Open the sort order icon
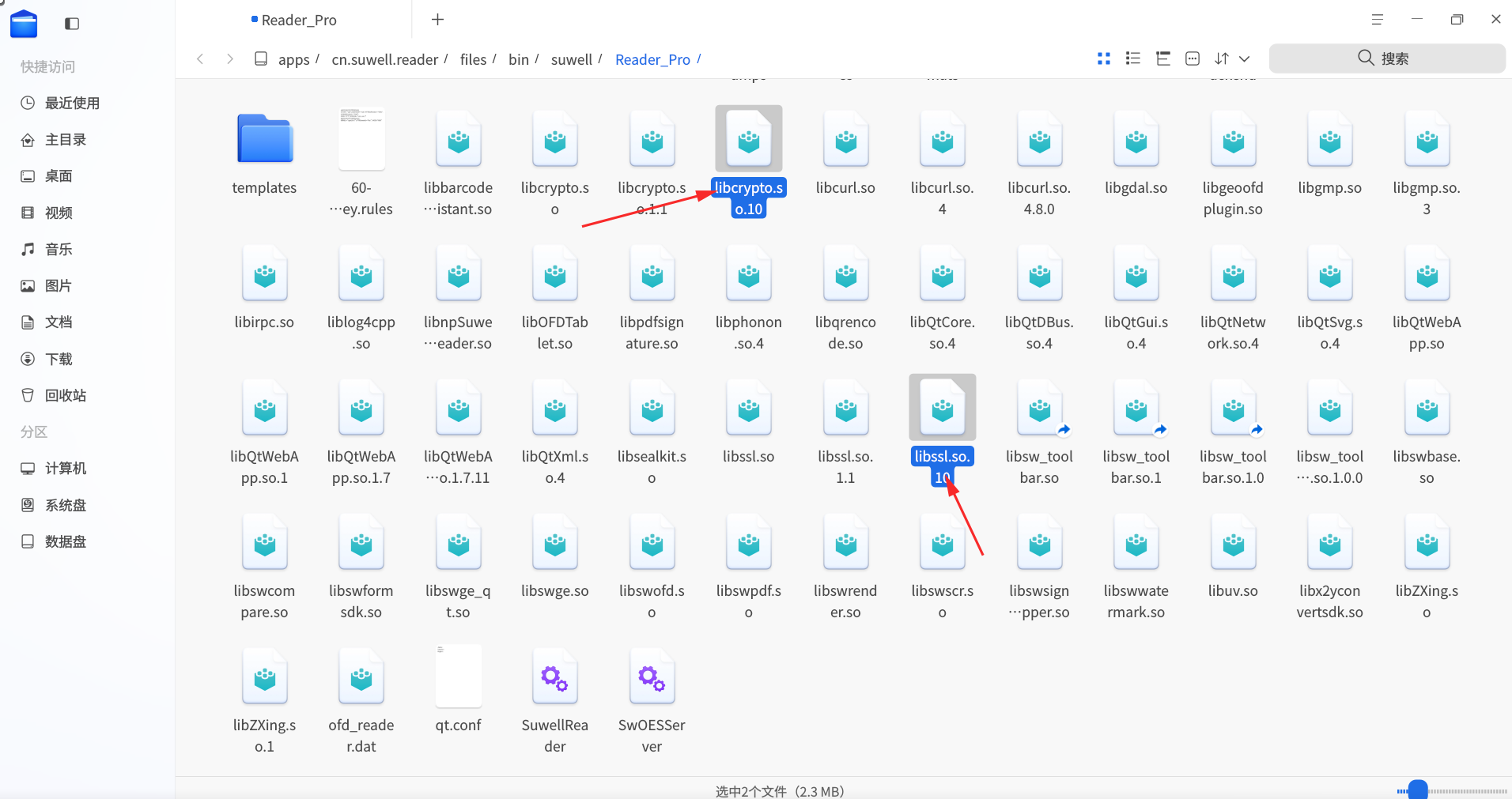The image size is (1512, 799). pyautogui.click(x=1222, y=58)
